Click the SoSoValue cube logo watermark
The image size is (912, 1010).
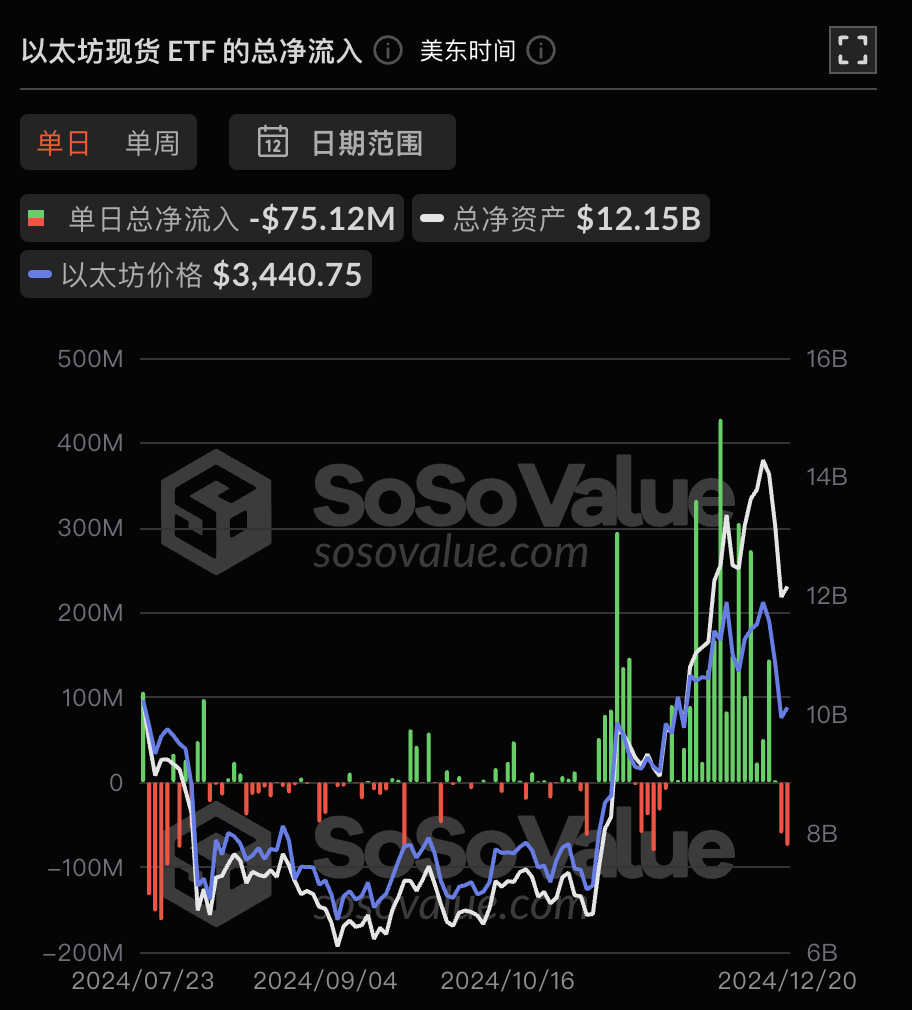click(216, 512)
